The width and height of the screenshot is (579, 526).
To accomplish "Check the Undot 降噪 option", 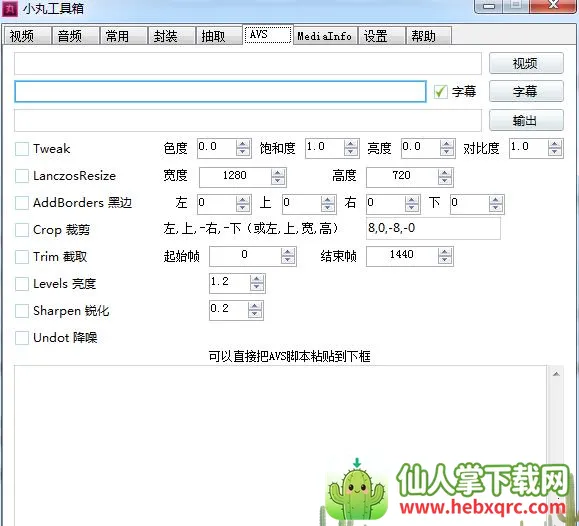I will pos(22,338).
